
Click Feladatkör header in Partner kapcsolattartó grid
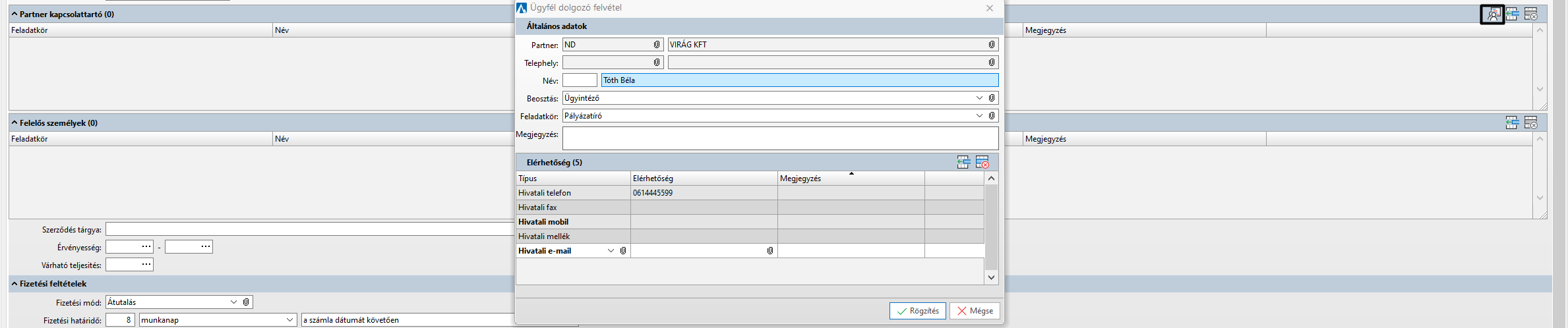coord(141,30)
